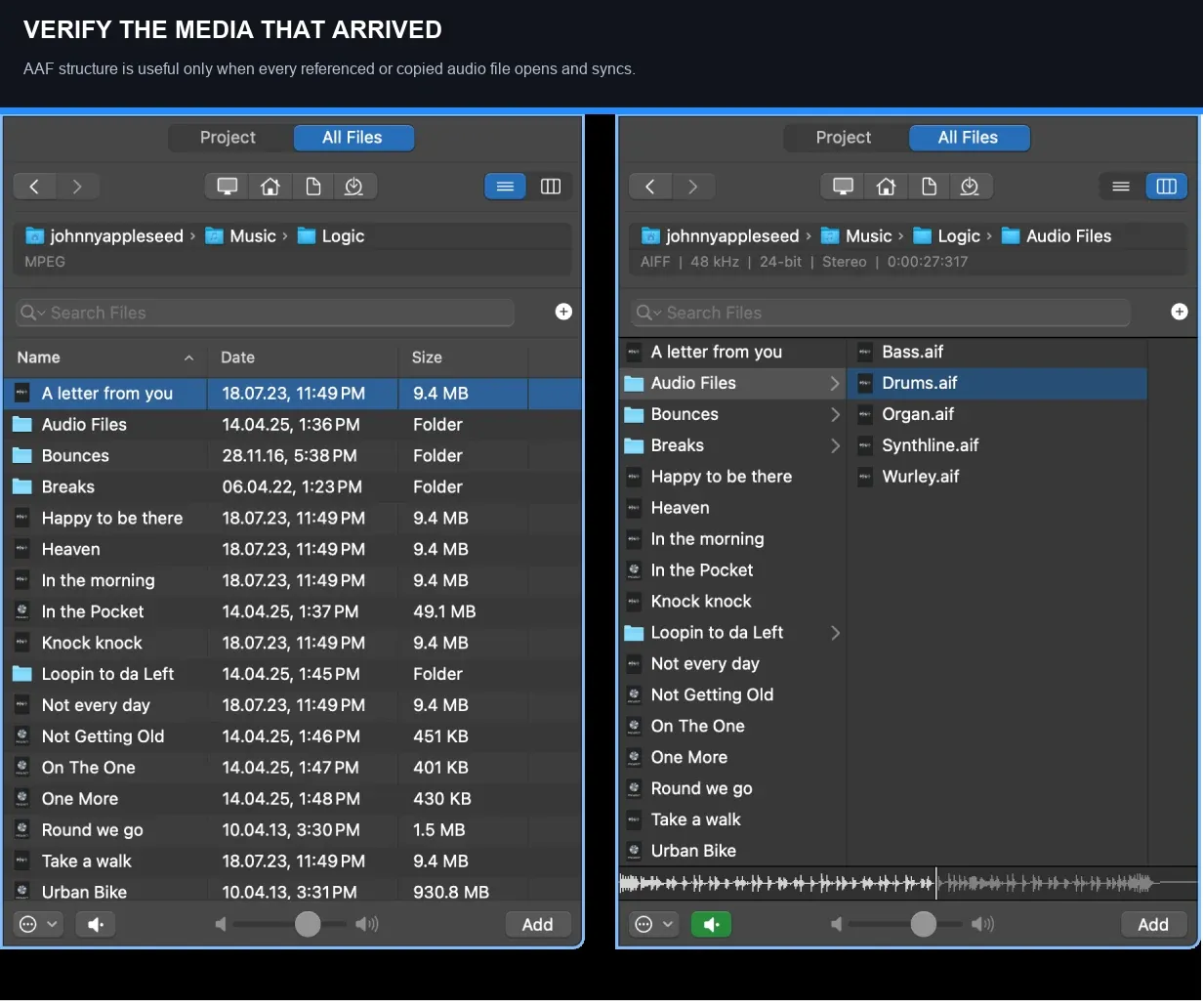
Task: Go forward in right browser panel
Action: click(693, 187)
